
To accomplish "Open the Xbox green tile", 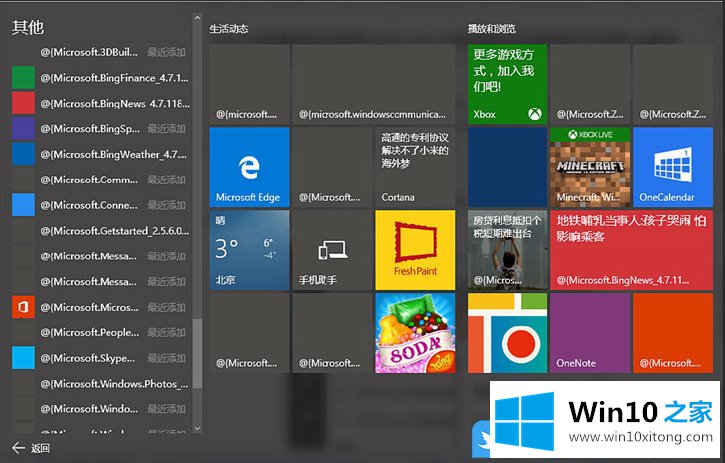I will point(507,84).
